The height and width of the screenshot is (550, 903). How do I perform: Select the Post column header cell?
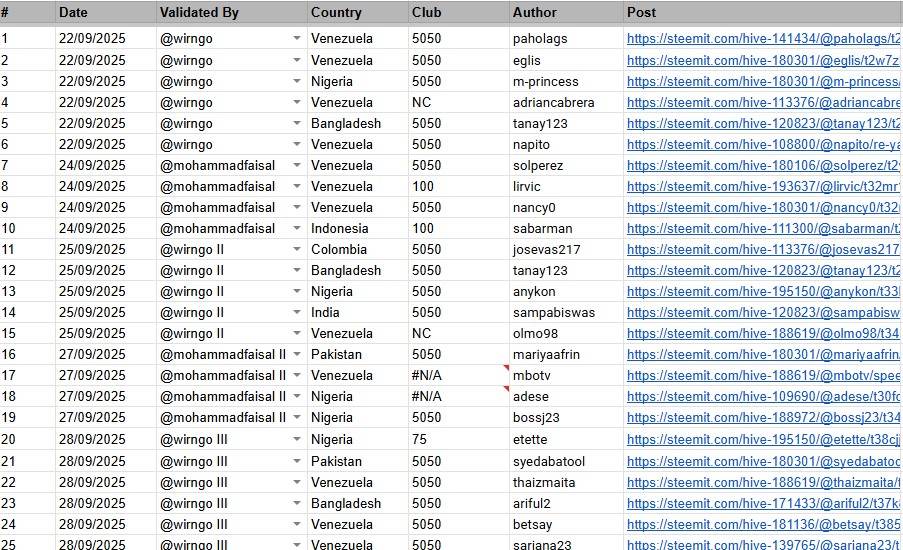(763, 13)
